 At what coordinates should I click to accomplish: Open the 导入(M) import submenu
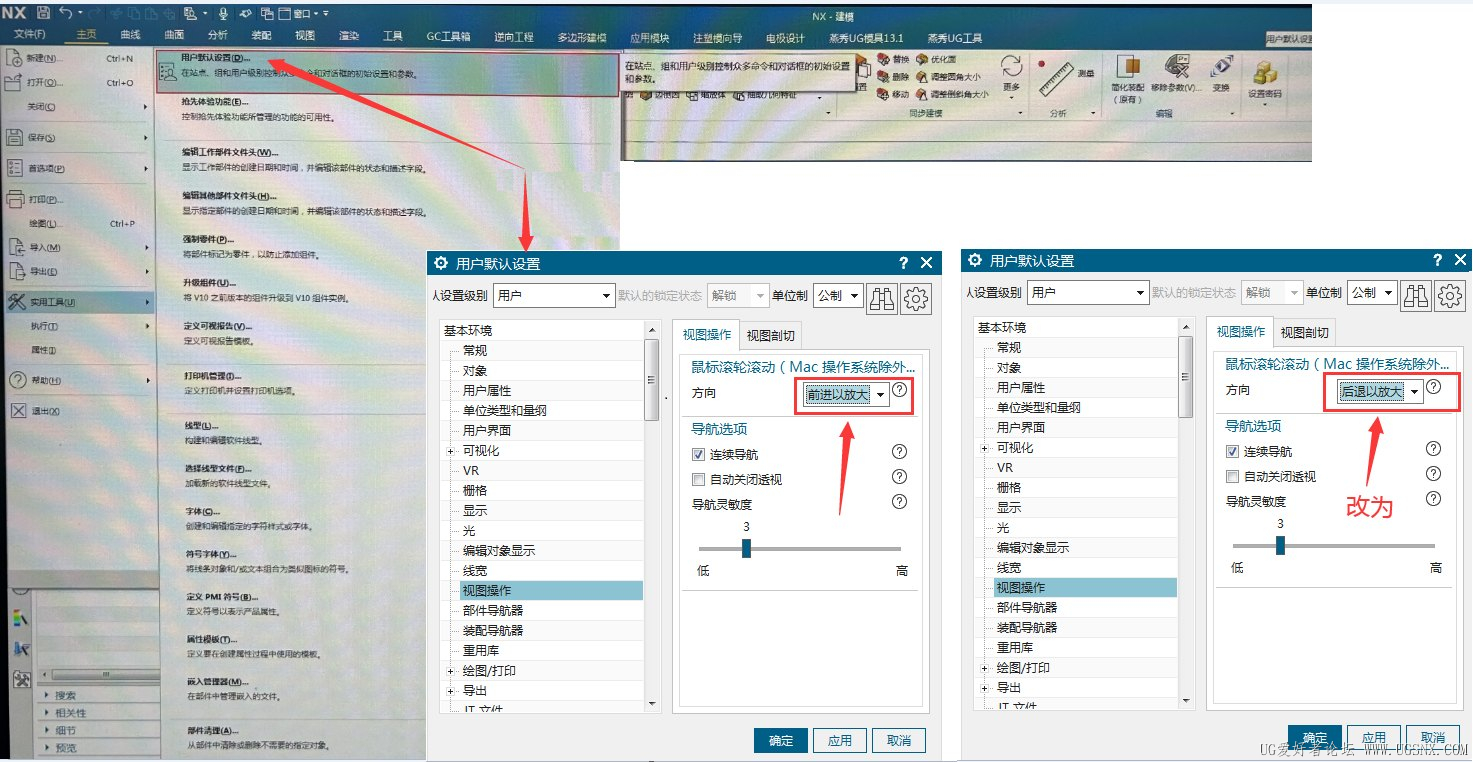point(78,247)
